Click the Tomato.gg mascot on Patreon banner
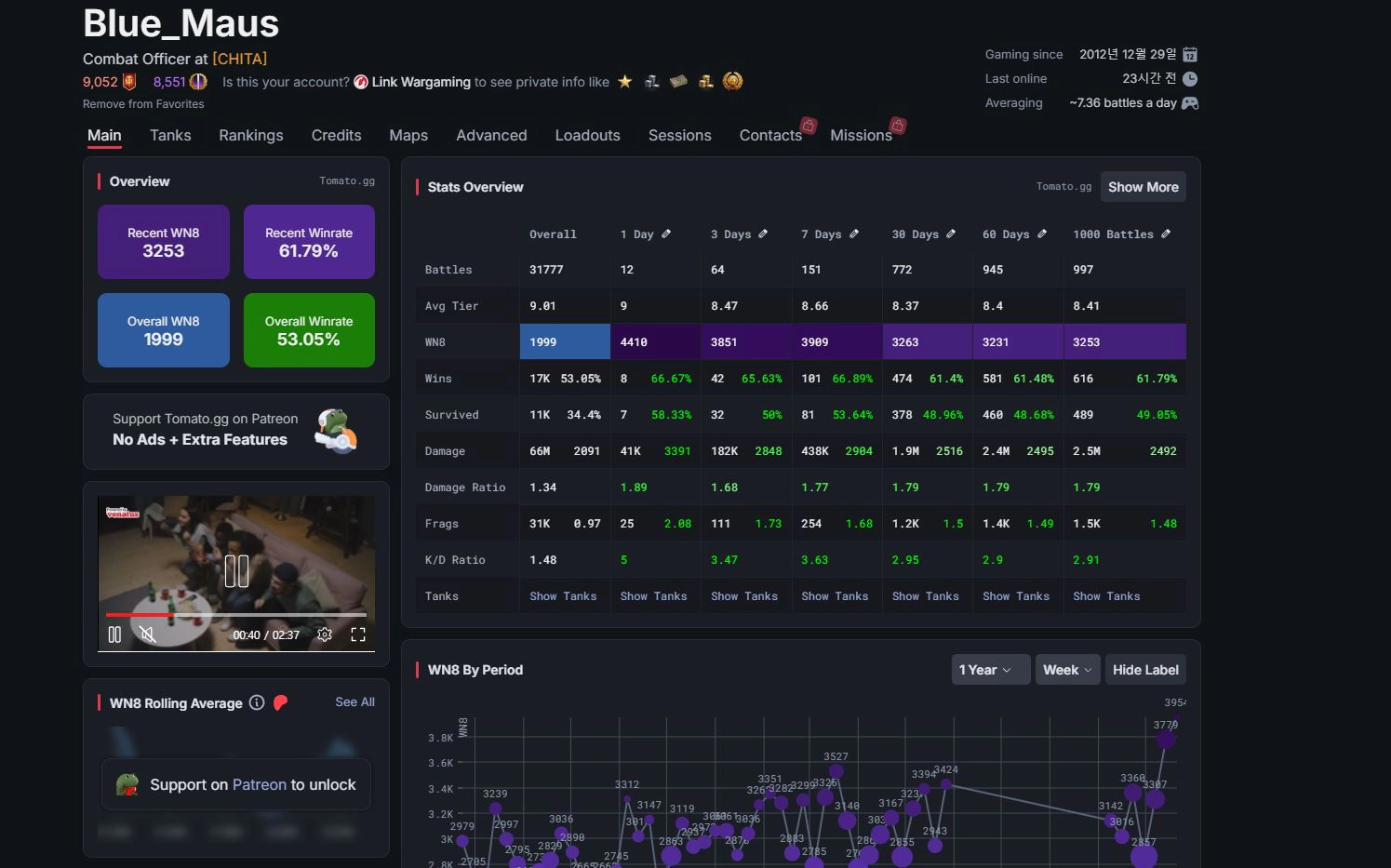1391x868 pixels. point(335,431)
